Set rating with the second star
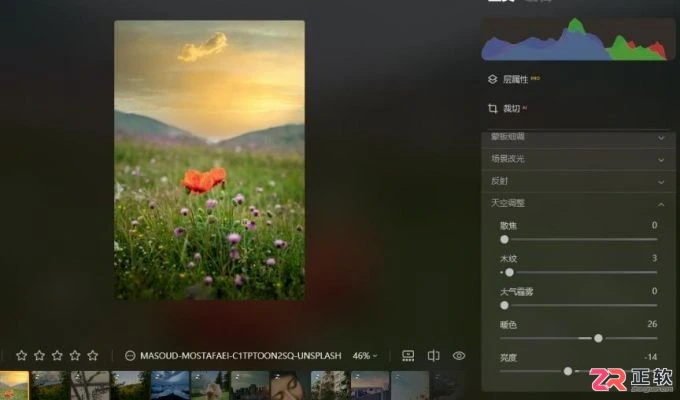 (x=39, y=356)
